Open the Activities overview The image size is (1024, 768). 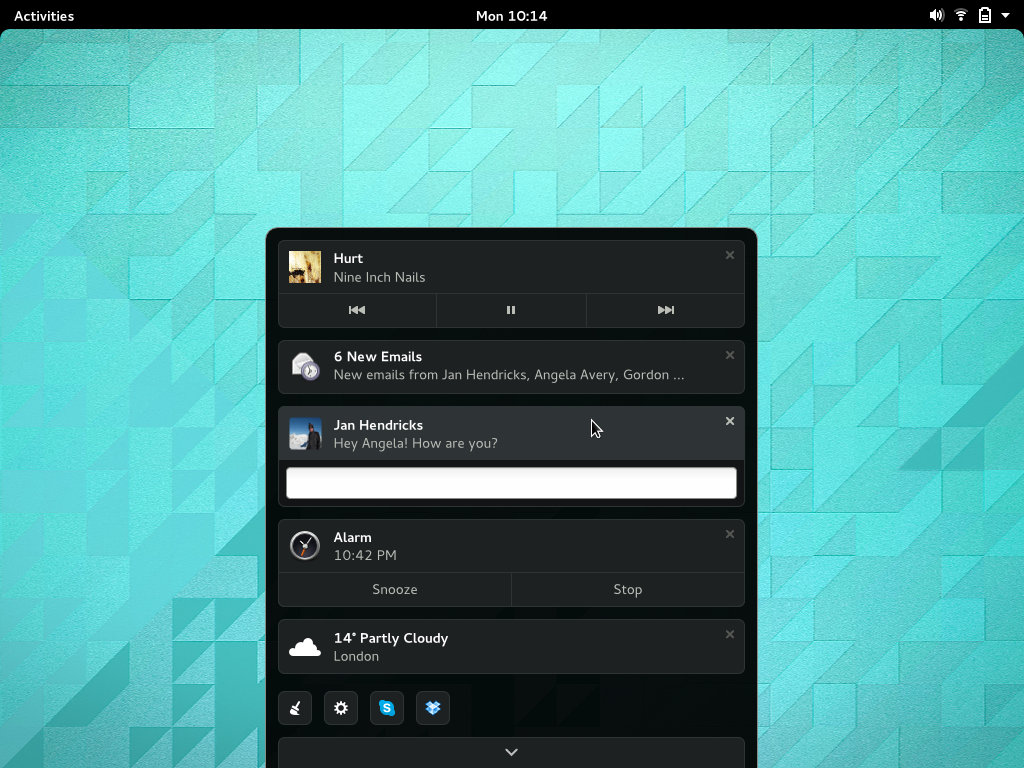(x=43, y=15)
